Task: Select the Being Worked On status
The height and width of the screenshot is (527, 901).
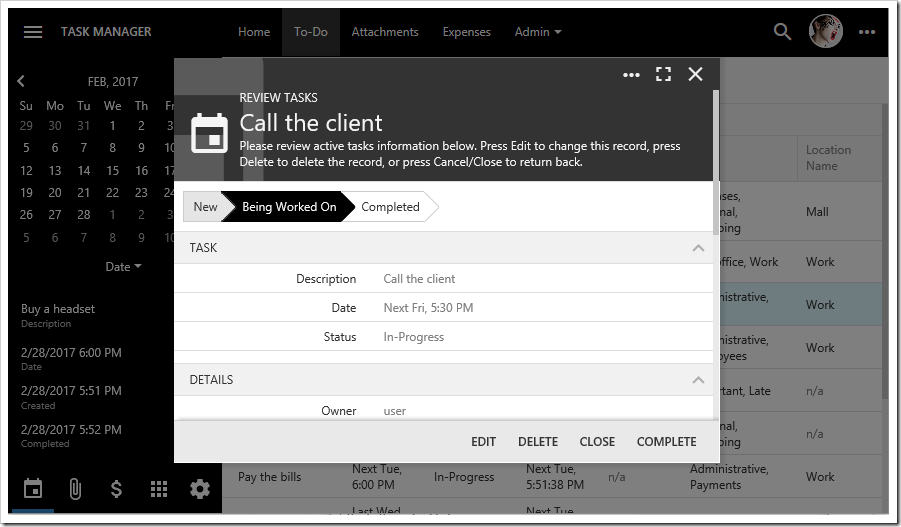Action: tap(289, 207)
